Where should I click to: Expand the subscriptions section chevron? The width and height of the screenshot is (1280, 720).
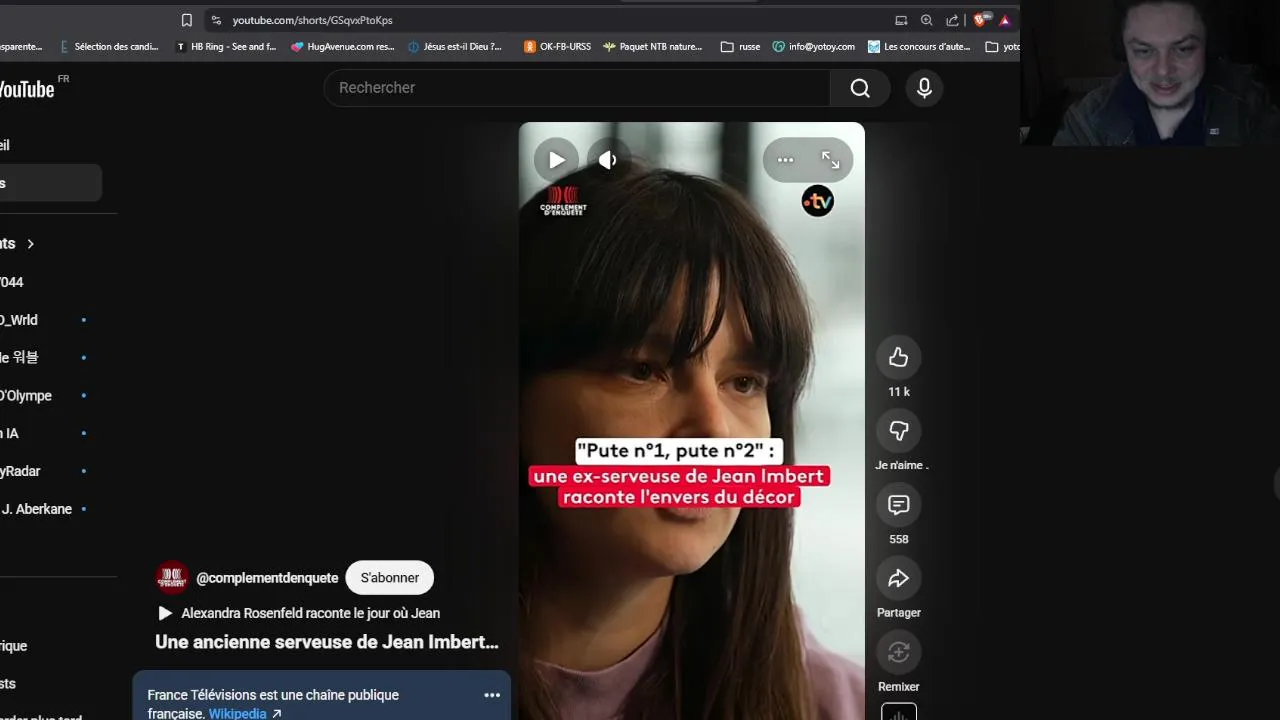(x=30, y=244)
